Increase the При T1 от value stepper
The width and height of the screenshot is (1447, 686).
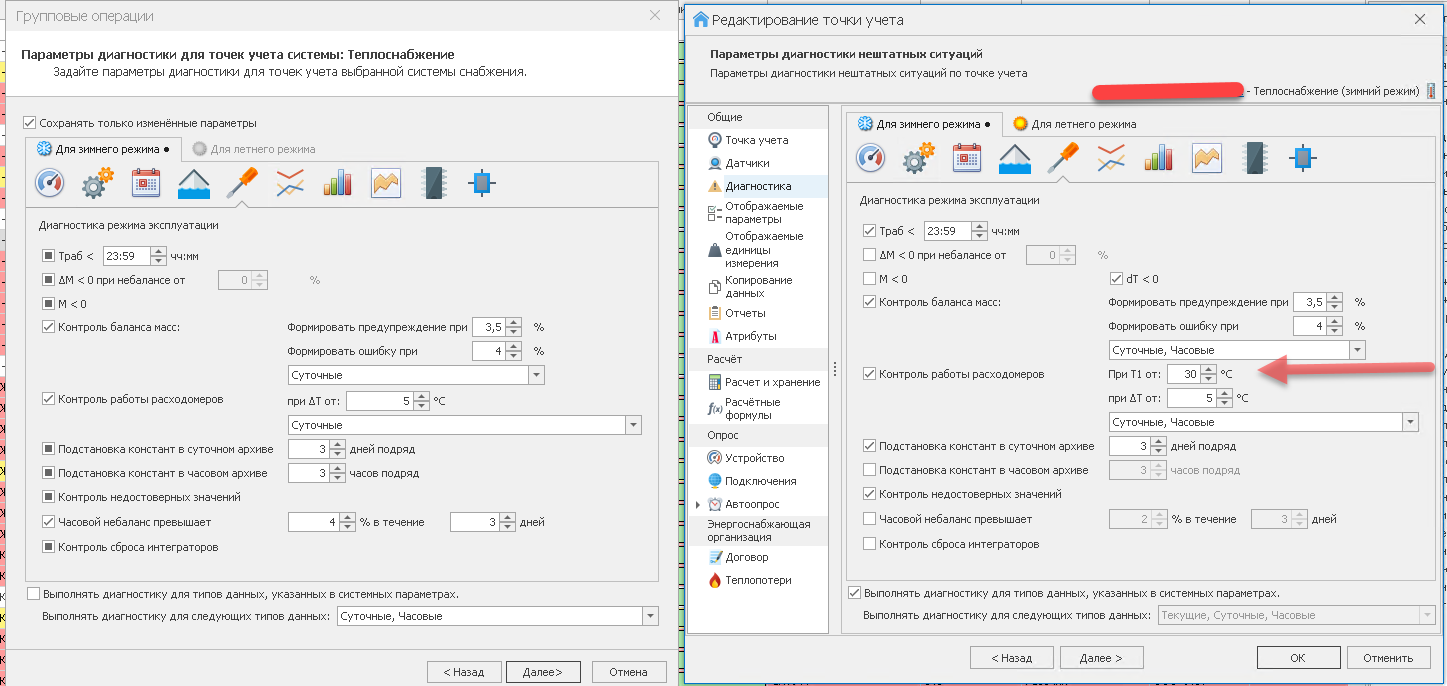(x=1209, y=369)
